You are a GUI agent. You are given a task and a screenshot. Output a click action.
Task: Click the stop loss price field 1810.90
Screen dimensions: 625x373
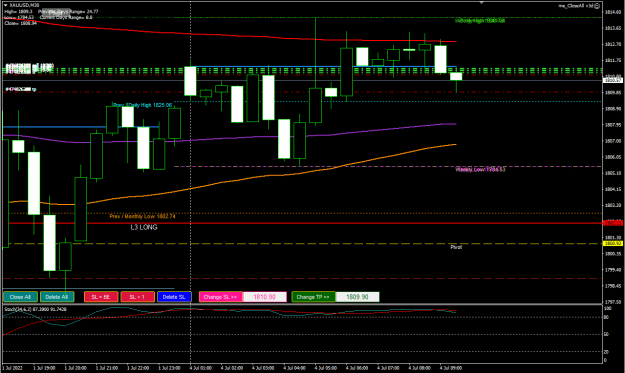tap(264, 297)
